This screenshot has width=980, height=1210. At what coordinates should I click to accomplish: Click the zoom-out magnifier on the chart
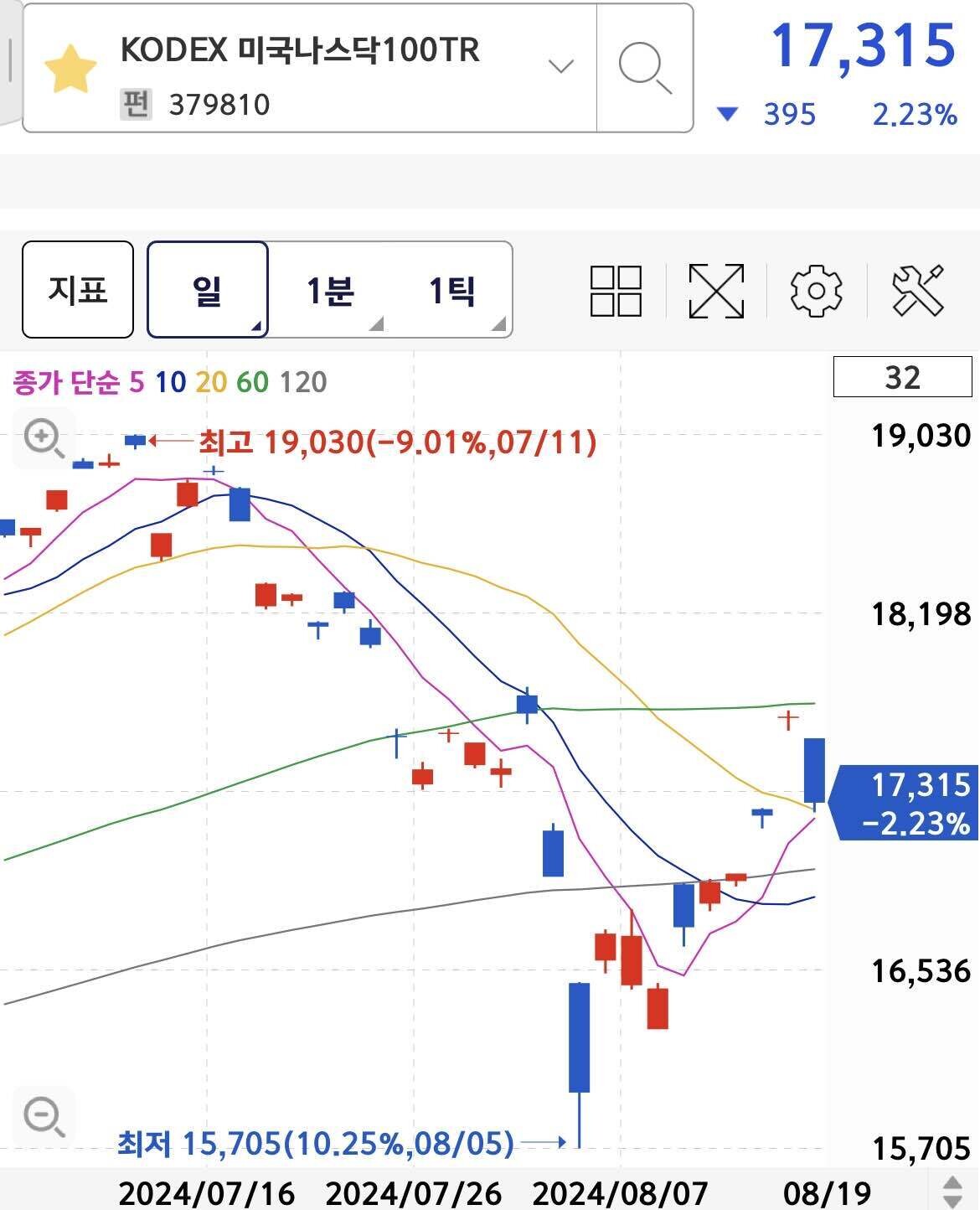point(44,1114)
